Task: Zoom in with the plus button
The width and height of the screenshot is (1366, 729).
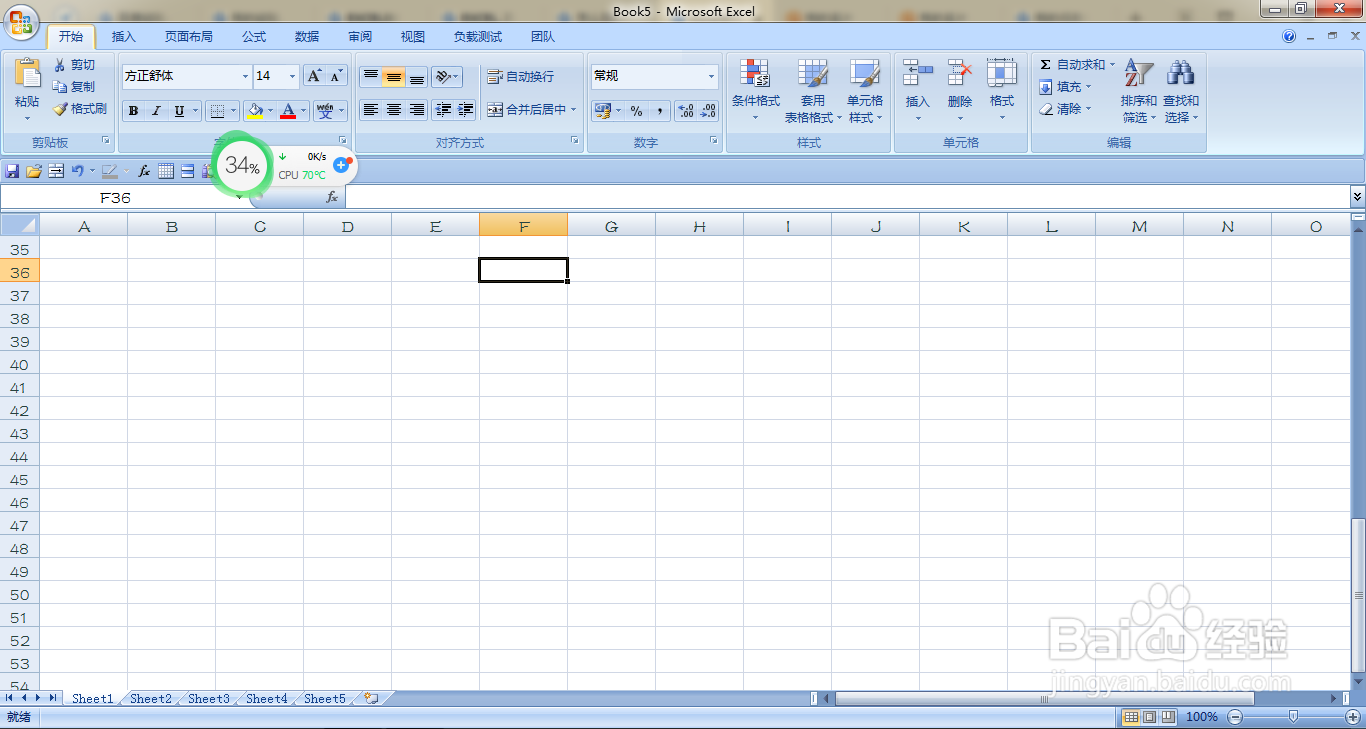Action: coord(1353,717)
